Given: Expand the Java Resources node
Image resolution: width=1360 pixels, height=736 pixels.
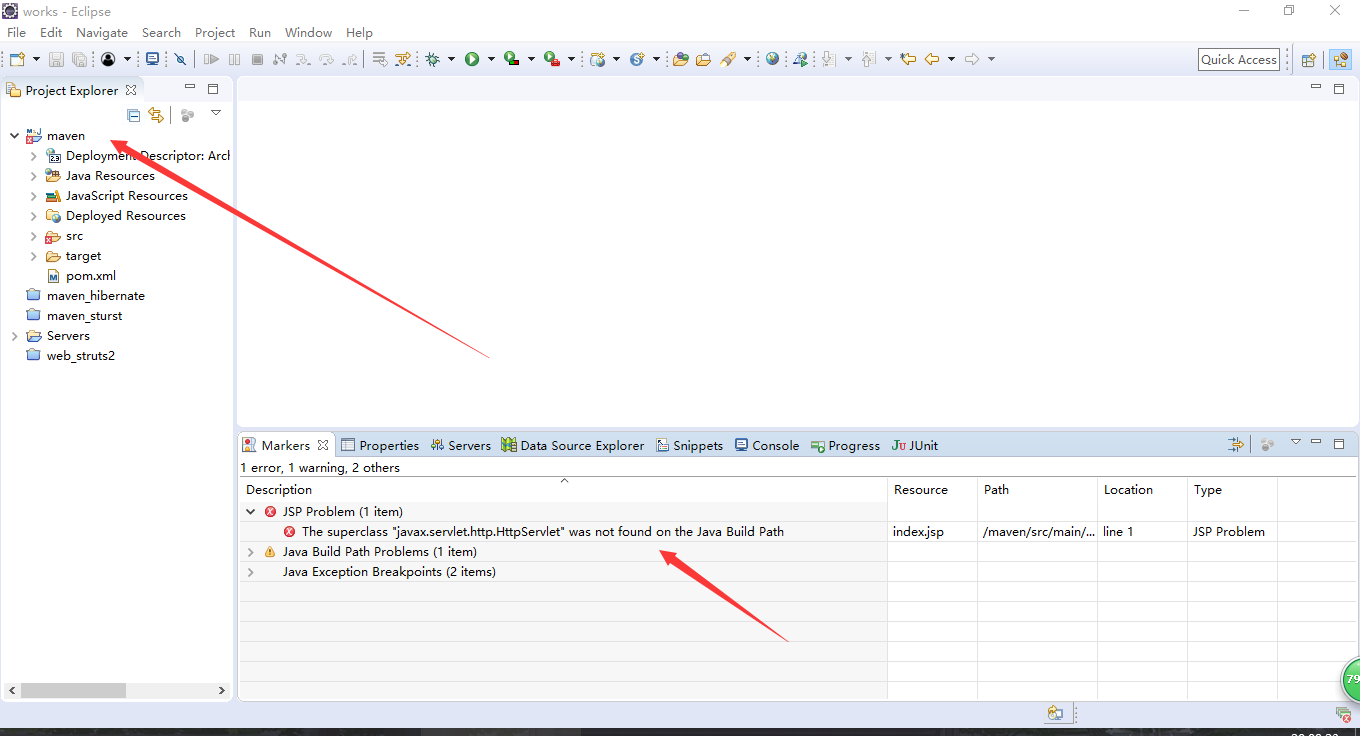Looking at the screenshot, I should coord(33,176).
